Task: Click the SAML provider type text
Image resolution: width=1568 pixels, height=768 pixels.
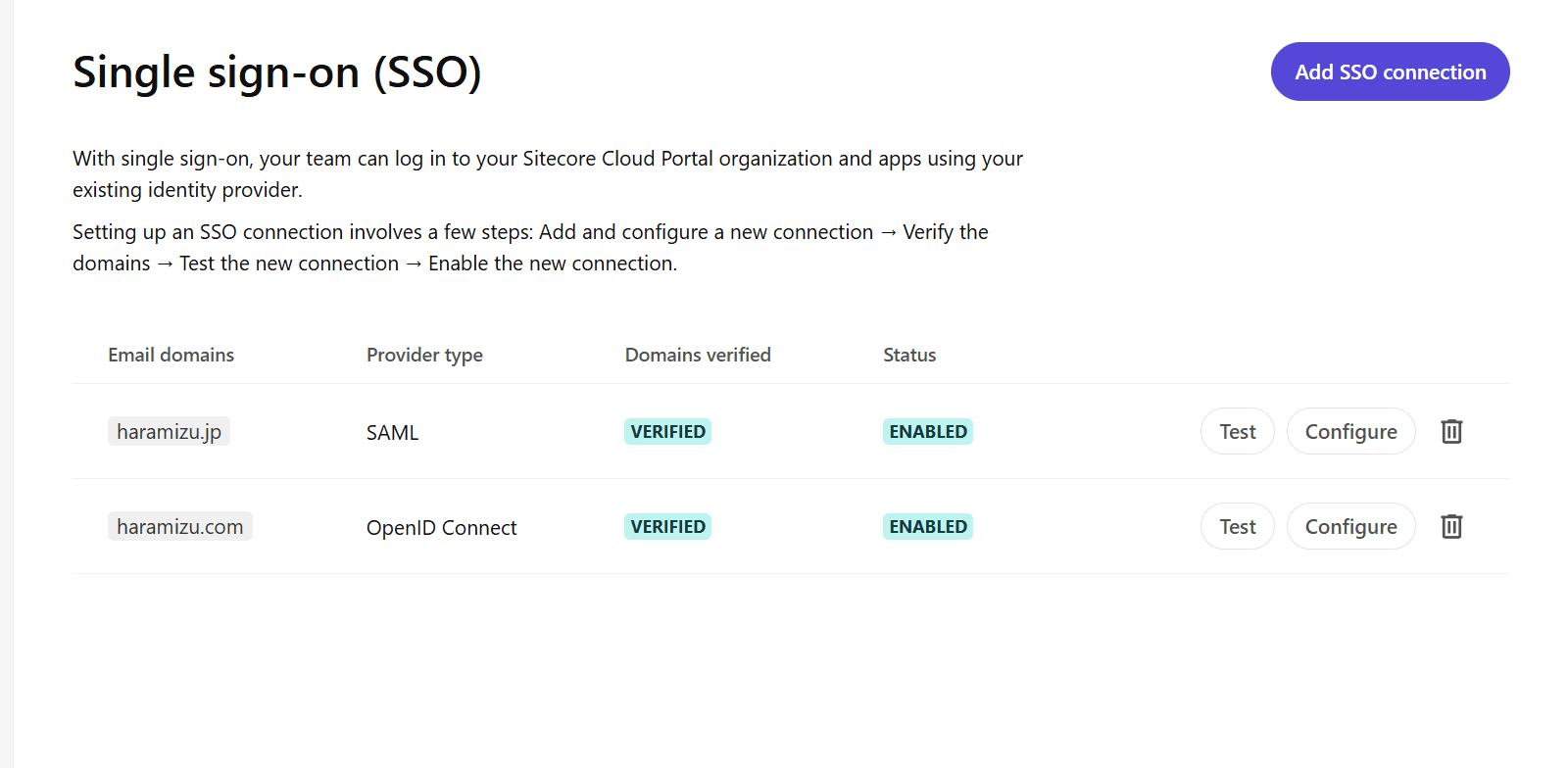Action: click(x=392, y=432)
